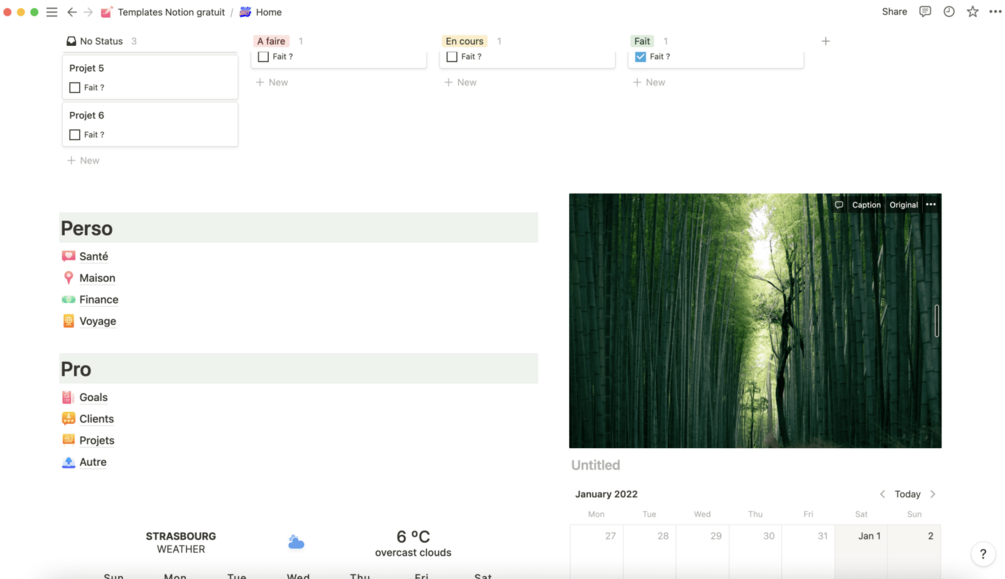This screenshot has width=1005, height=579.
Task: Add new card under Fait
Action: pyautogui.click(x=649, y=82)
